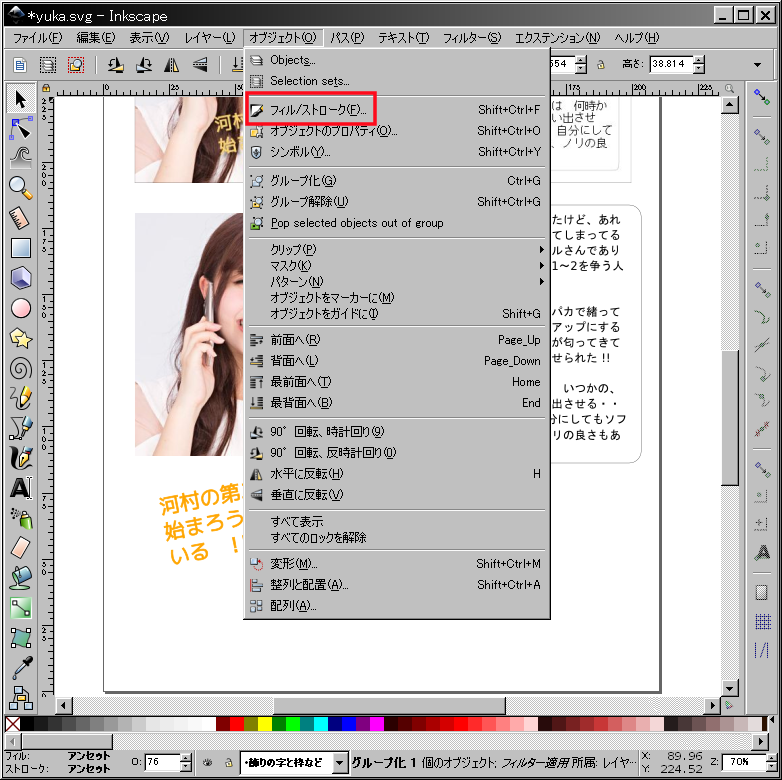Choose グループ化(G) from menu
This screenshot has height=780, width=782.
[x=397, y=181]
